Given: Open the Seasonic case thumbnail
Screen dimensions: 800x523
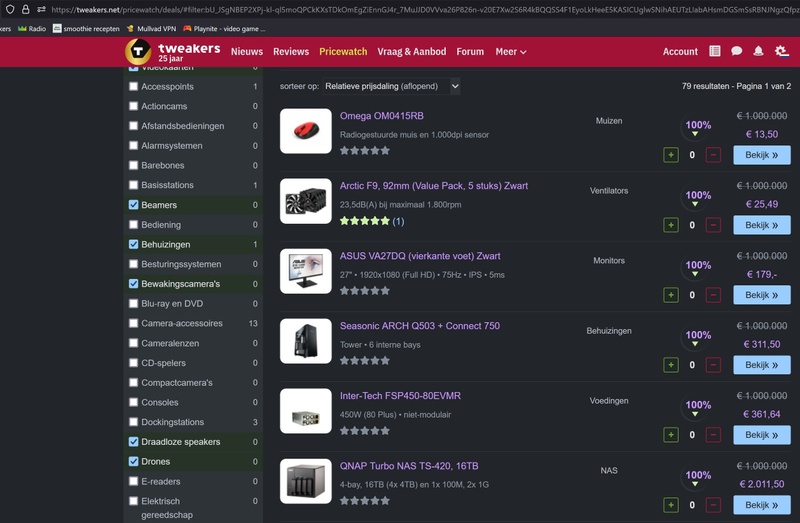Looking at the screenshot, I should [x=306, y=341].
